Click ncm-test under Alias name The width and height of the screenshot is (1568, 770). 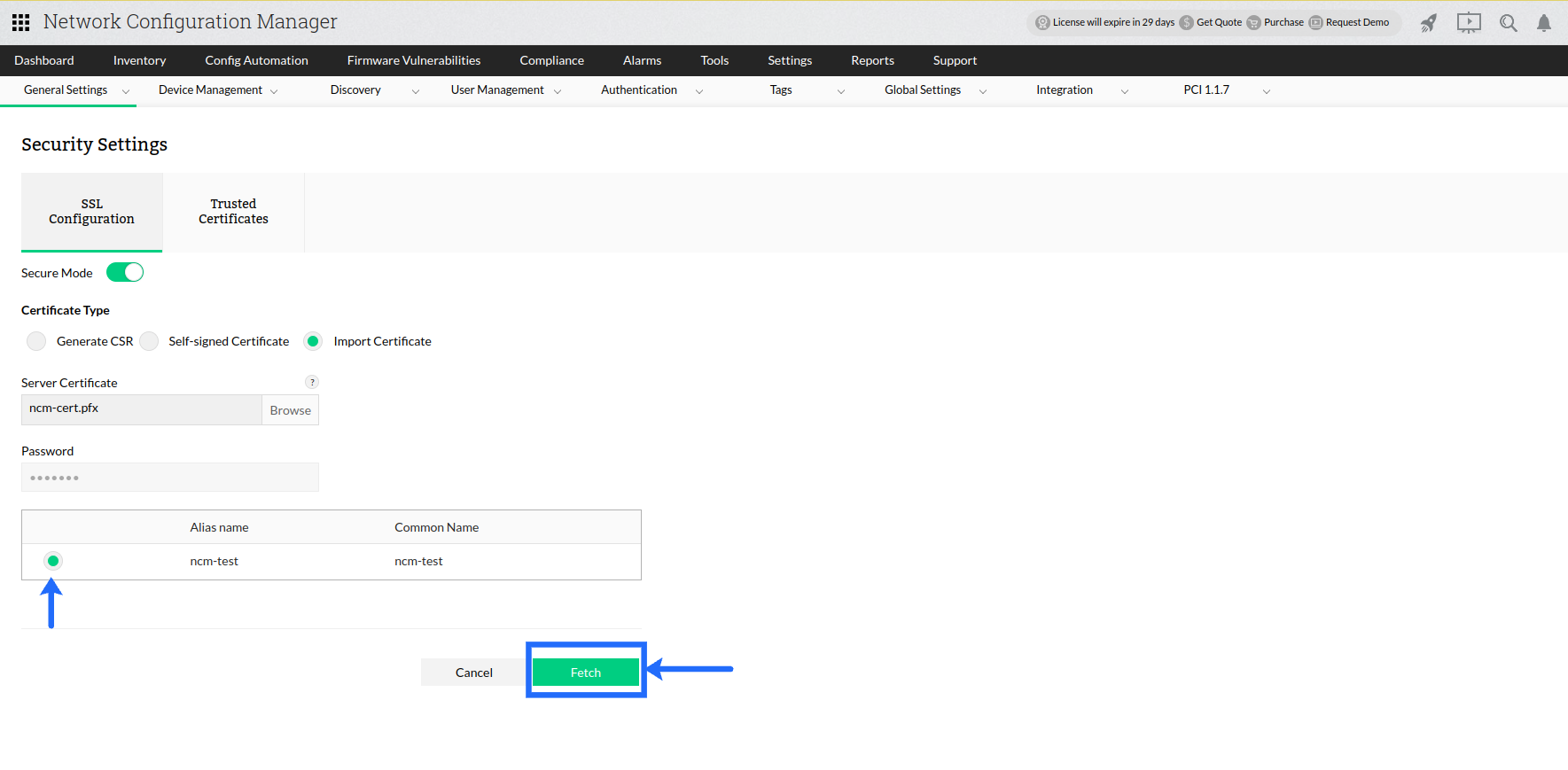pyautogui.click(x=215, y=561)
